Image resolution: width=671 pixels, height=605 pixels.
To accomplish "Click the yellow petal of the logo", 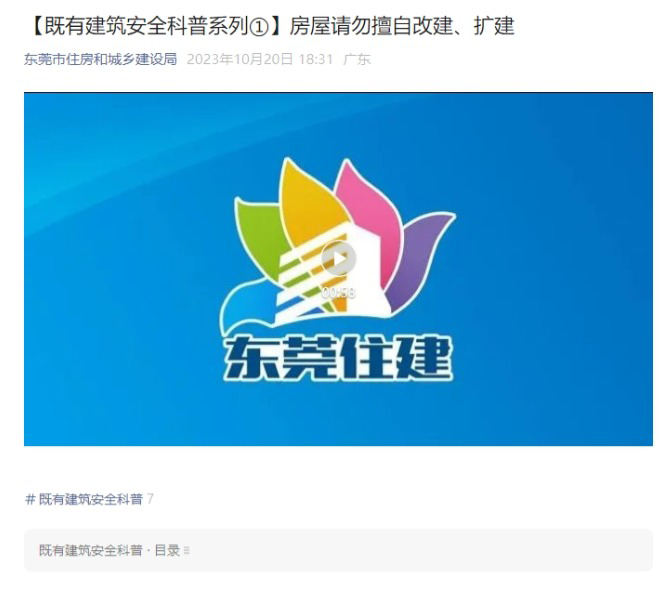I will coord(309,201).
